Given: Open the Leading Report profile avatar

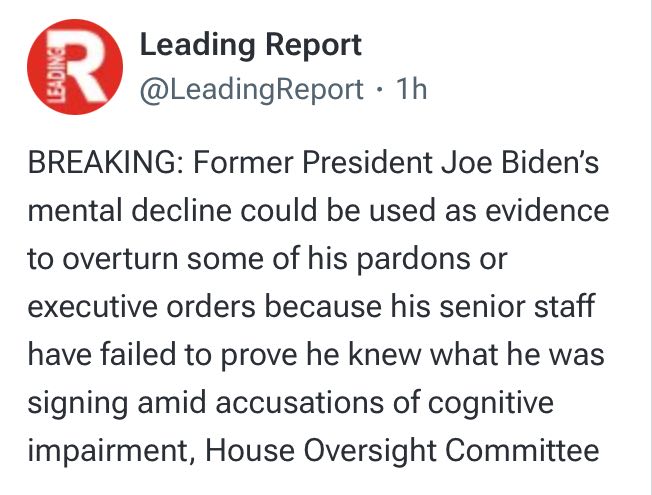Looking at the screenshot, I should [75, 67].
